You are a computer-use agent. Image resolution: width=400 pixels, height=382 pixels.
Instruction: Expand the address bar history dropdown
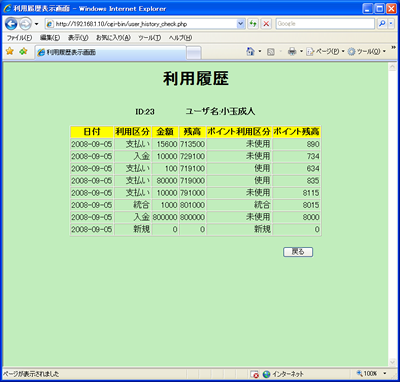pos(241,24)
